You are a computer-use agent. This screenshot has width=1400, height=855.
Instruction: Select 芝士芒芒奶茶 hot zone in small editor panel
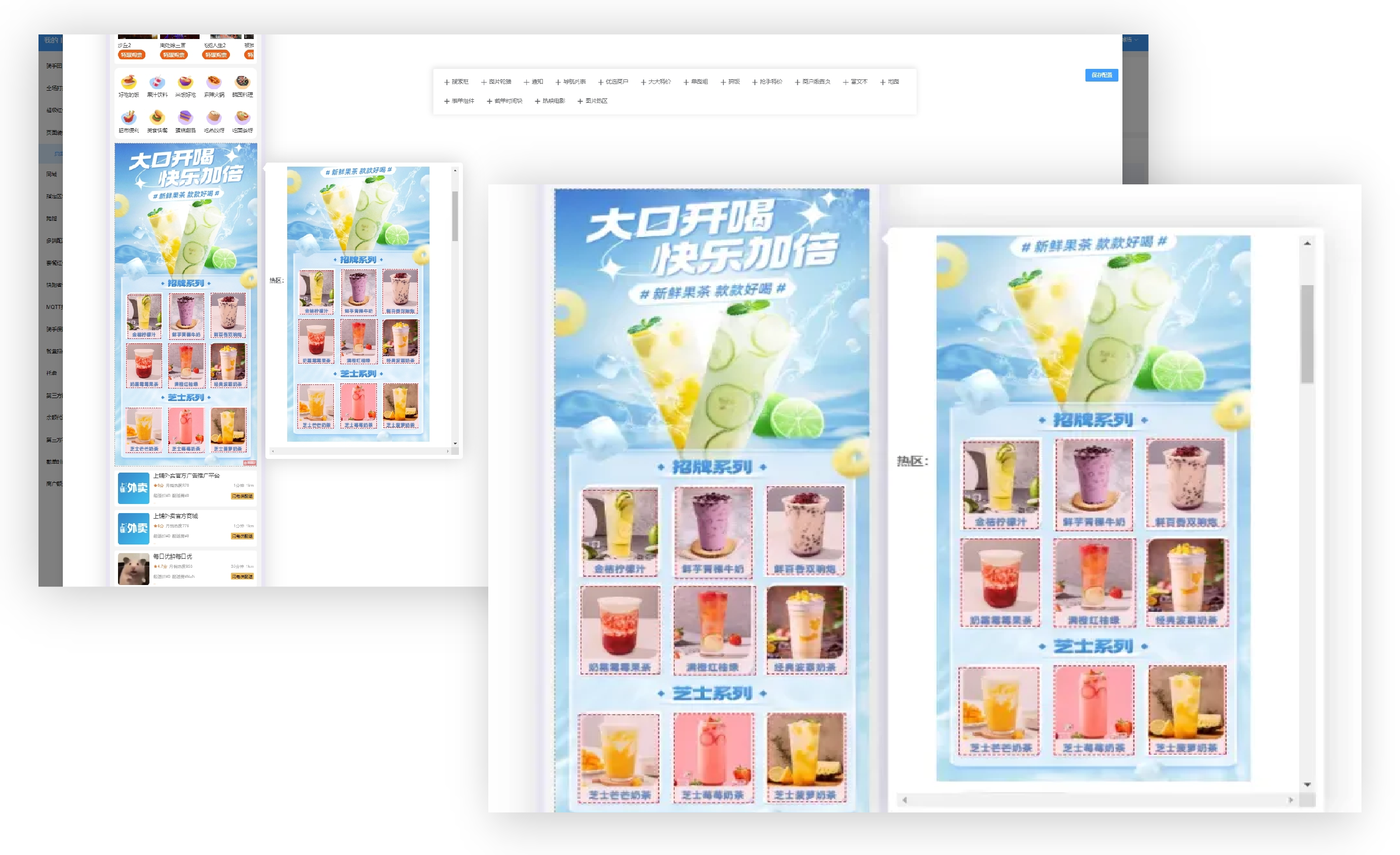click(316, 406)
